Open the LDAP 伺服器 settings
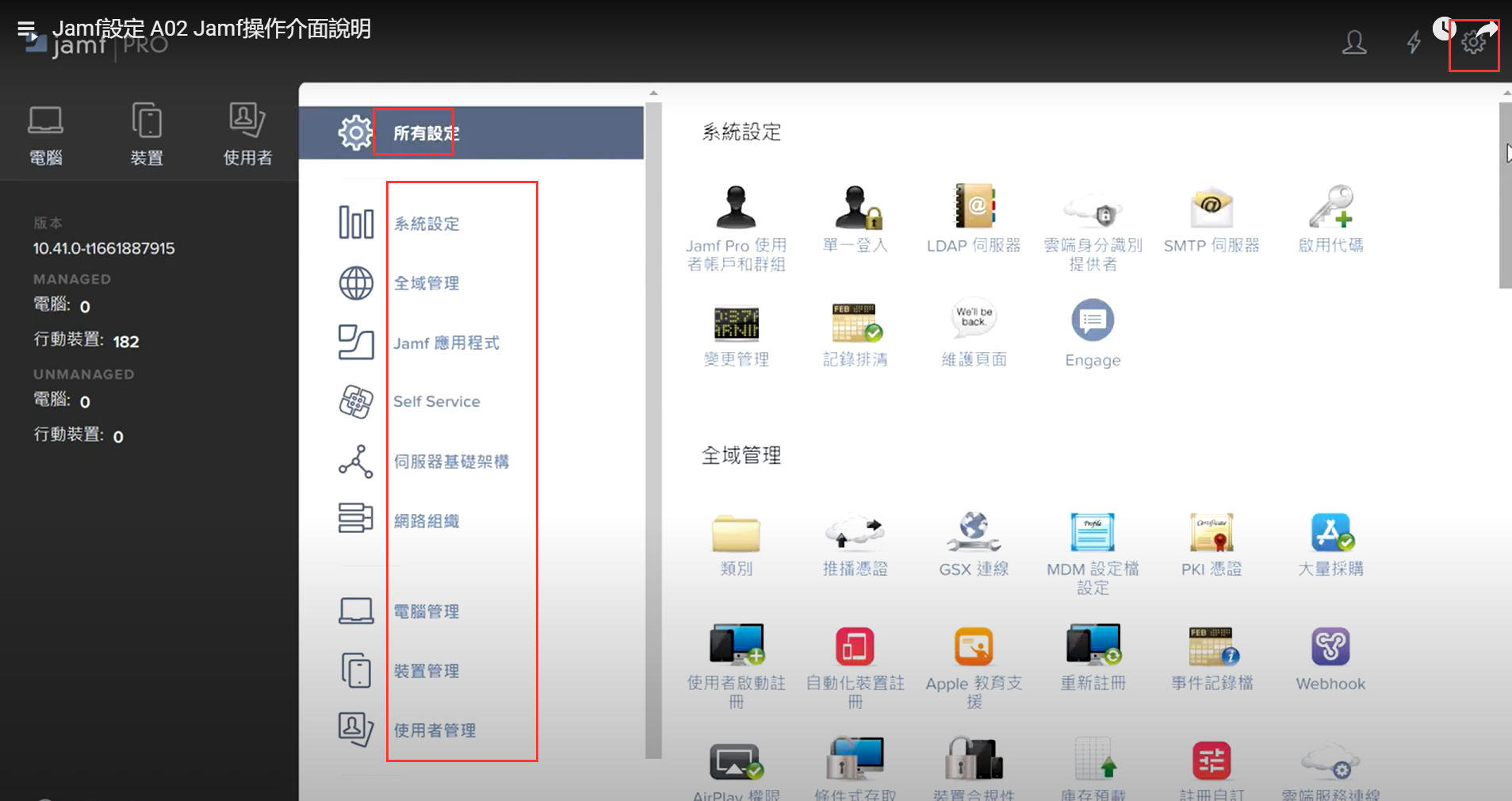This screenshot has width=1512, height=801. [x=974, y=219]
